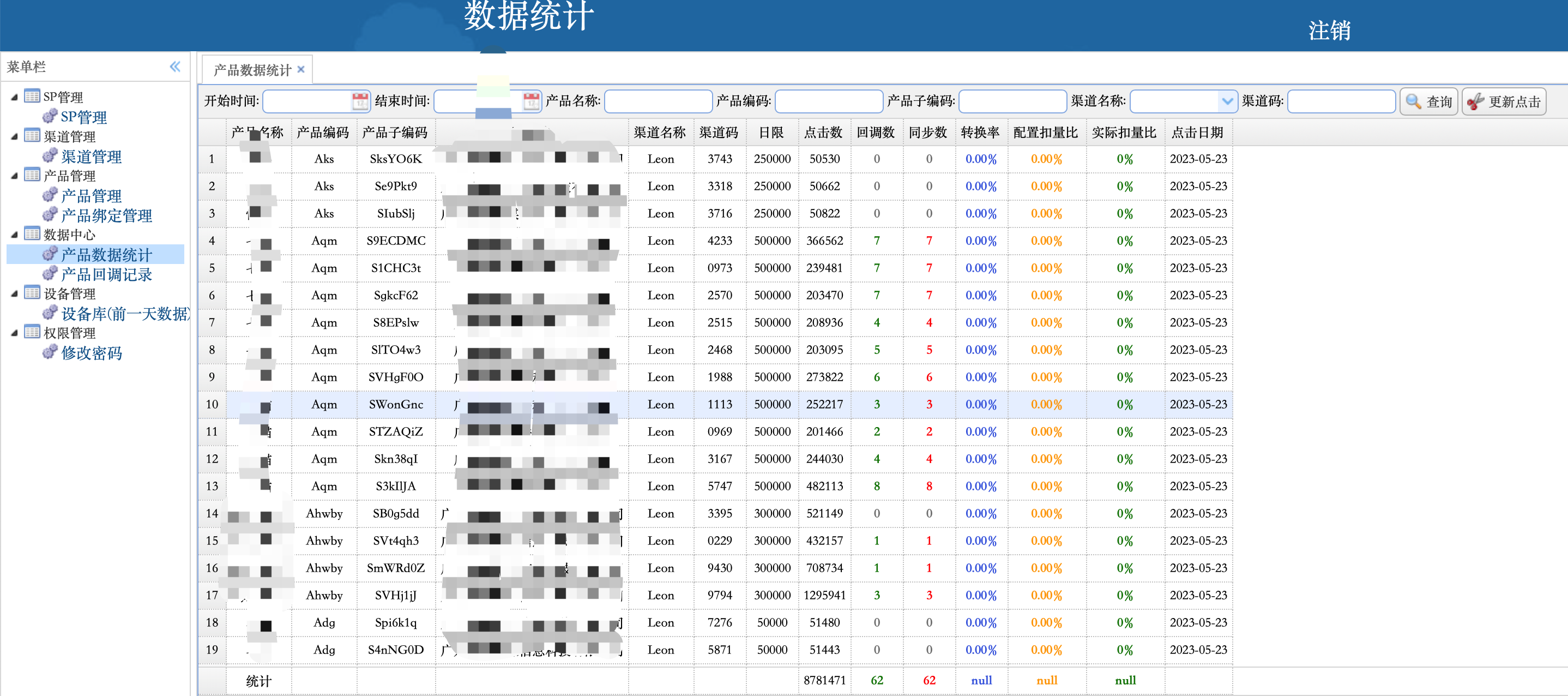Click the gear icon beside 修改密码
This screenshot has height=696, width=1568.
50,352
